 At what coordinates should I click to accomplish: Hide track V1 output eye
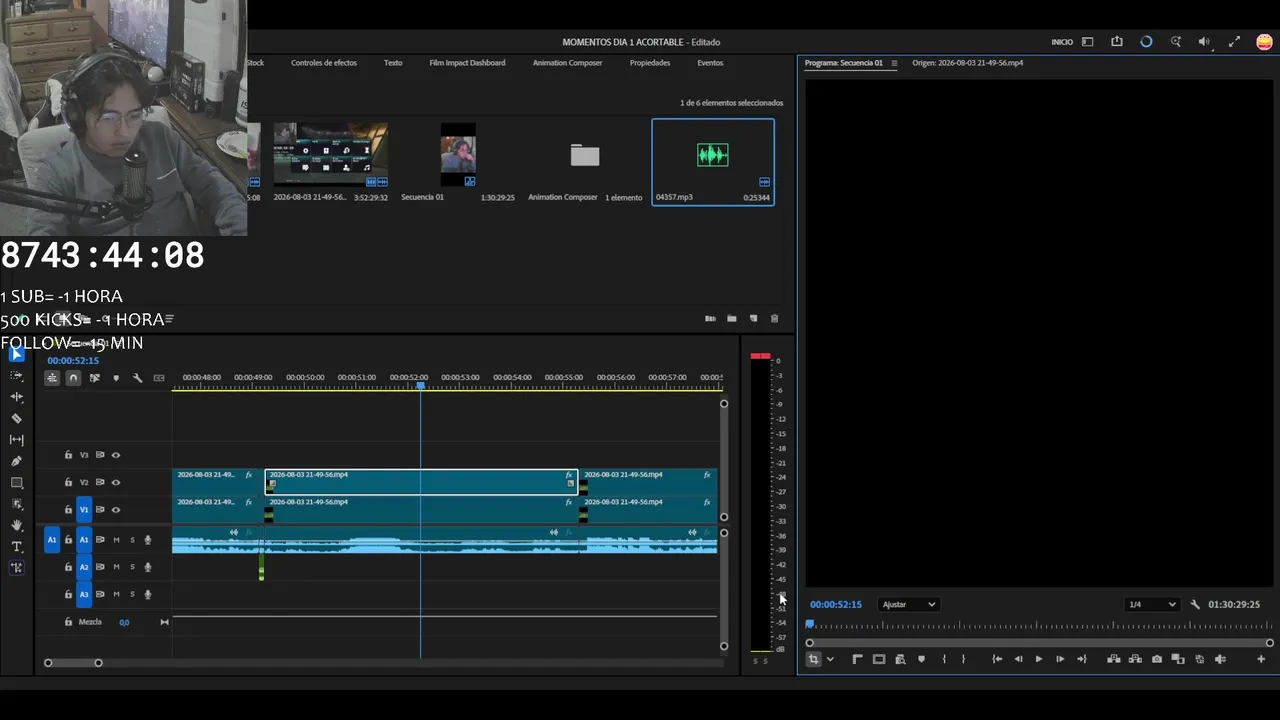click(x=116, y=509)
